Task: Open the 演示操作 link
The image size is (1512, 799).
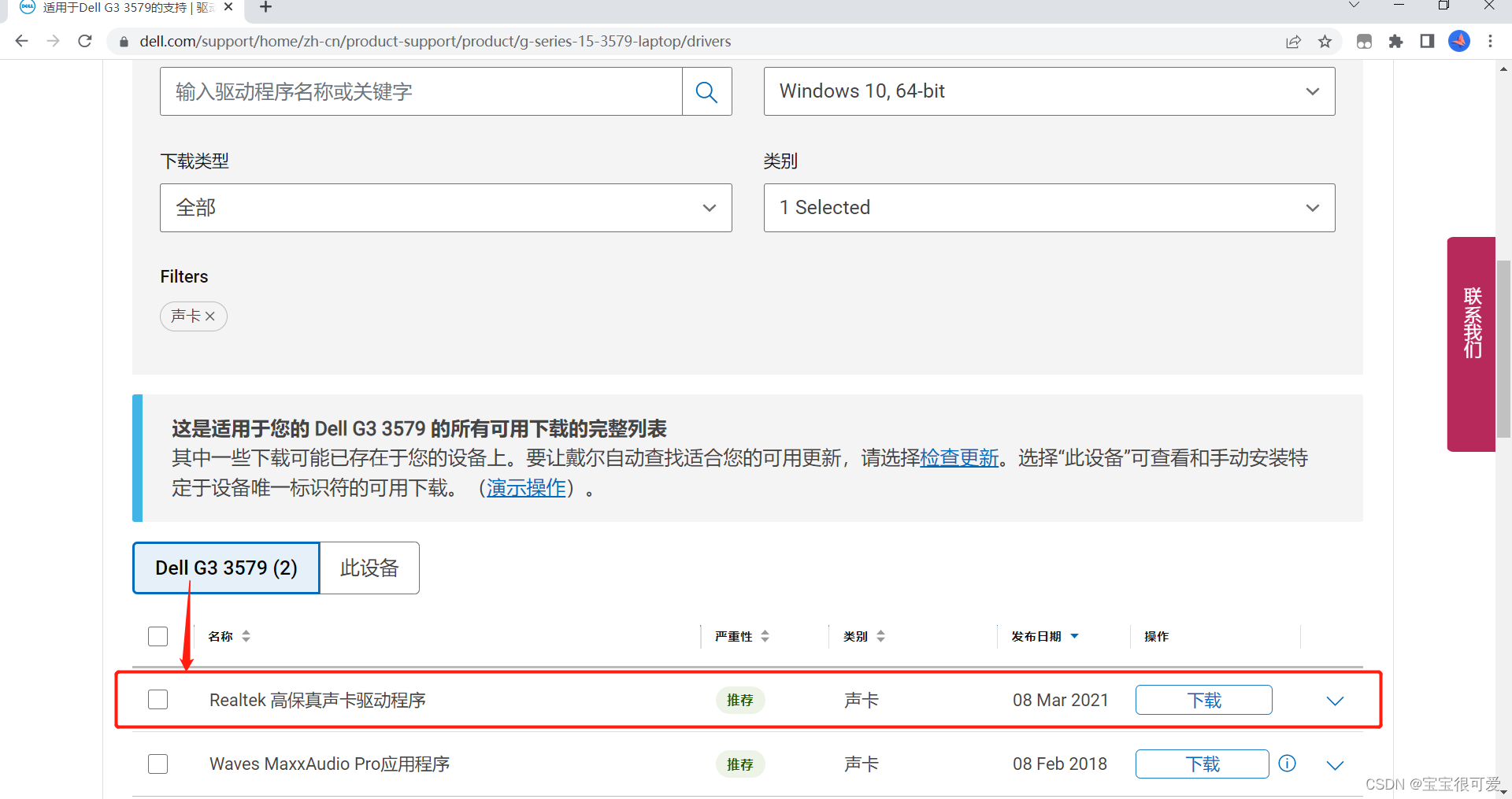Action: [x=526, y=488]
